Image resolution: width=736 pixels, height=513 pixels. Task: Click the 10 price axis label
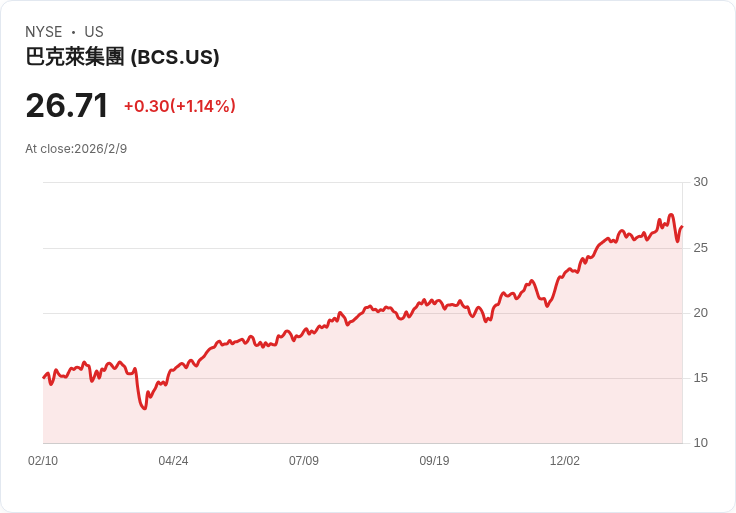click(700, 443)
